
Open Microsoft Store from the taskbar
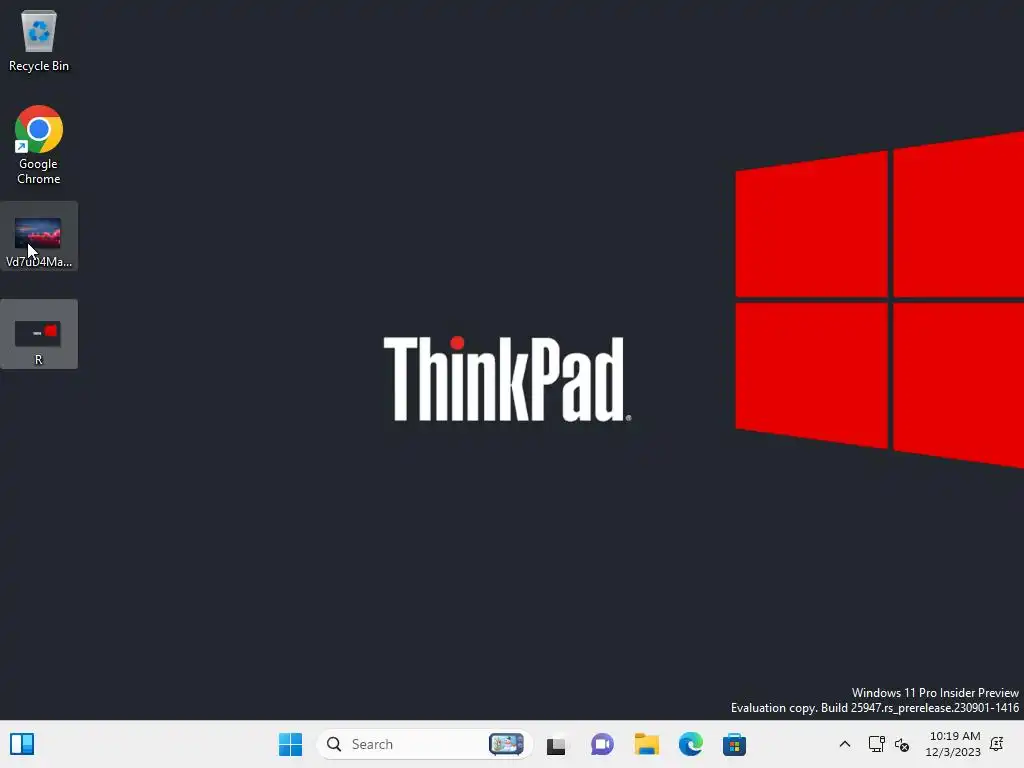pyautogui.click(x=734, y=744)
